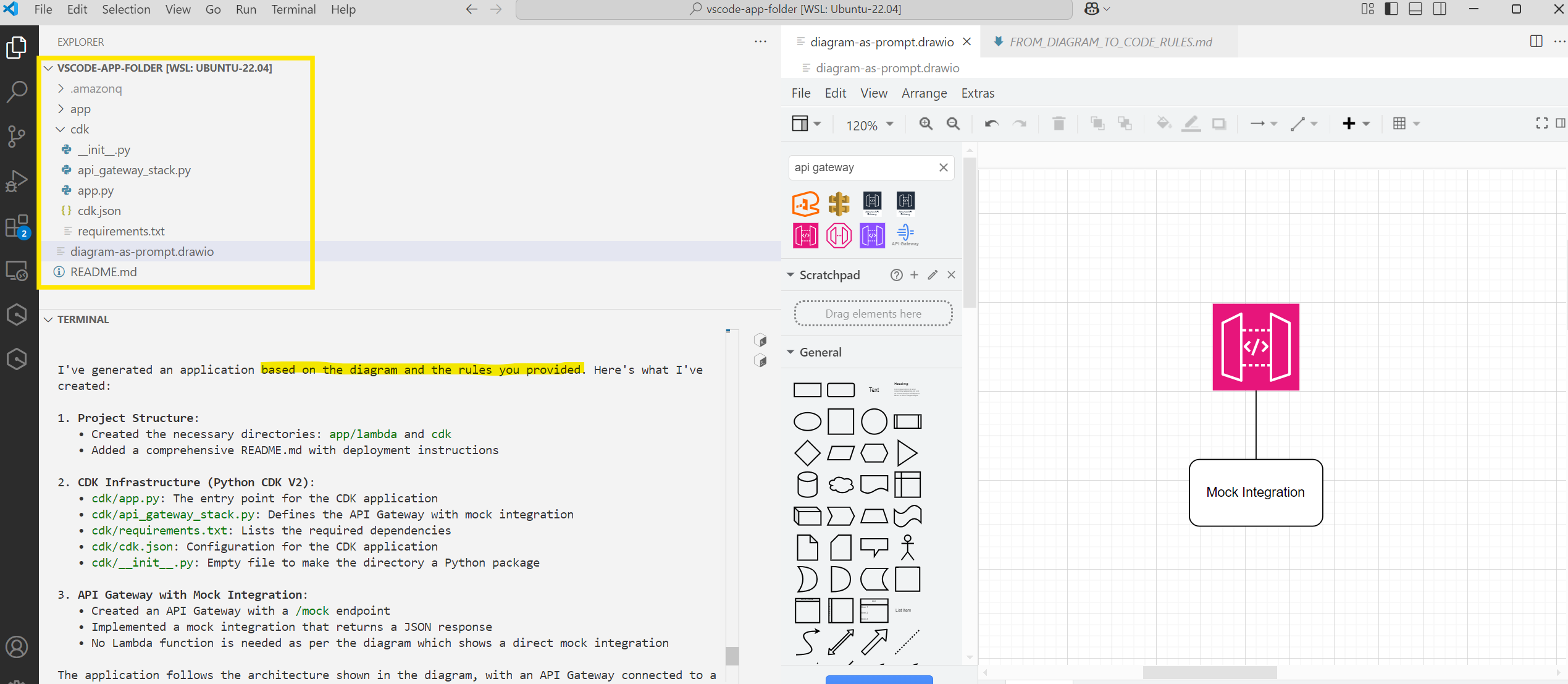Open requirements.txt file
Viewport: 1568px width, 684px height.
pyautogui.click(x=121, y=231)
